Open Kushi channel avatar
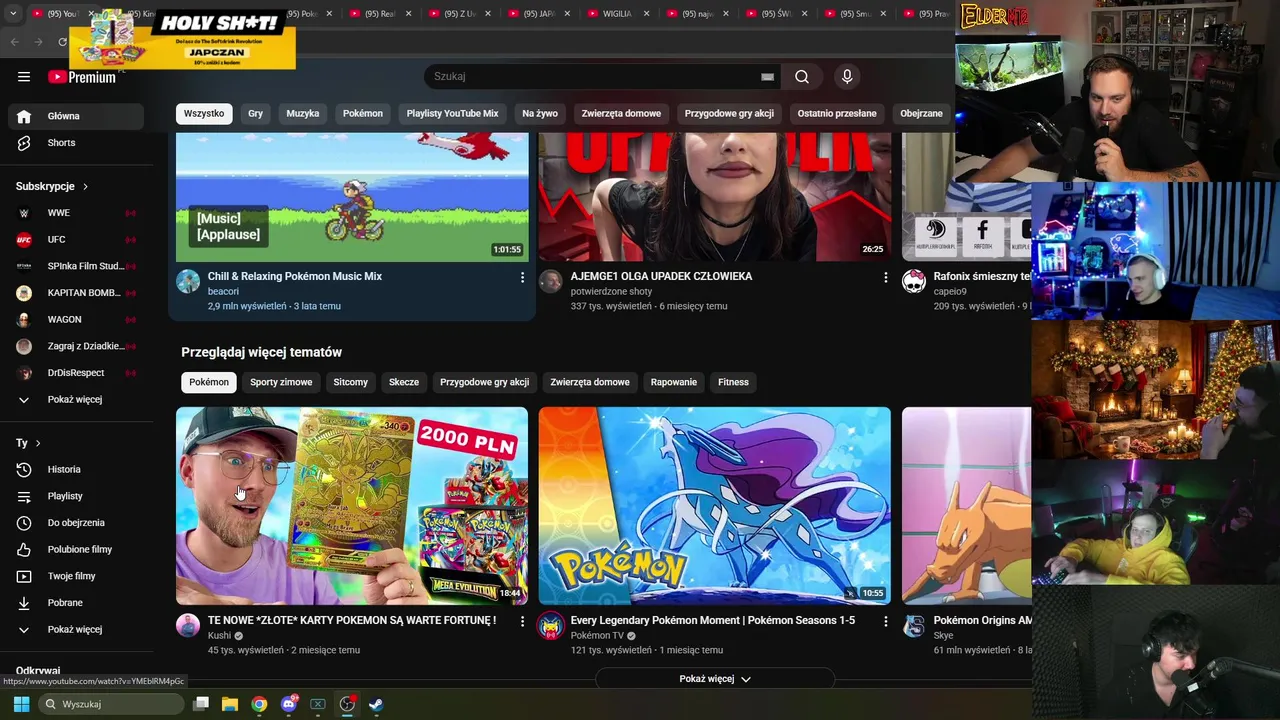1280x720 pixels. tap(188, 626)
